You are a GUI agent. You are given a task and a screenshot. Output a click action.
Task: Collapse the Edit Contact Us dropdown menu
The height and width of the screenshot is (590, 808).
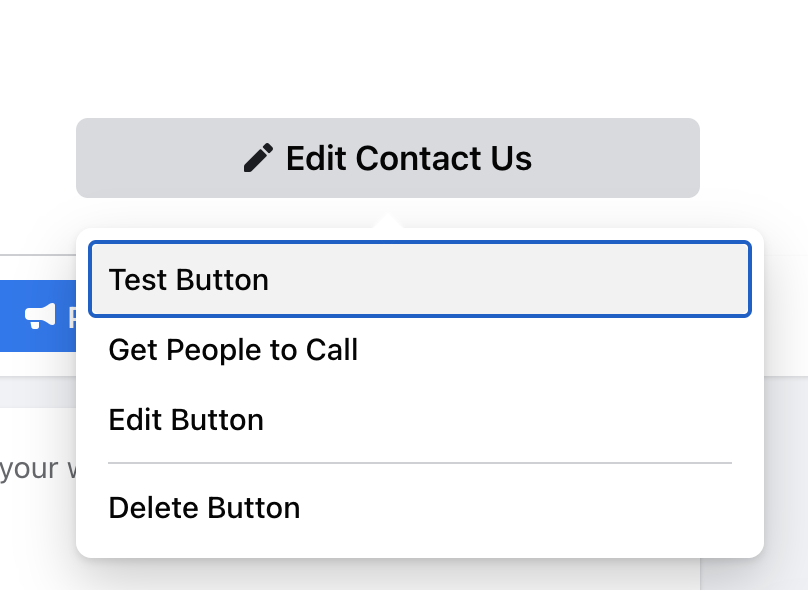388,158
